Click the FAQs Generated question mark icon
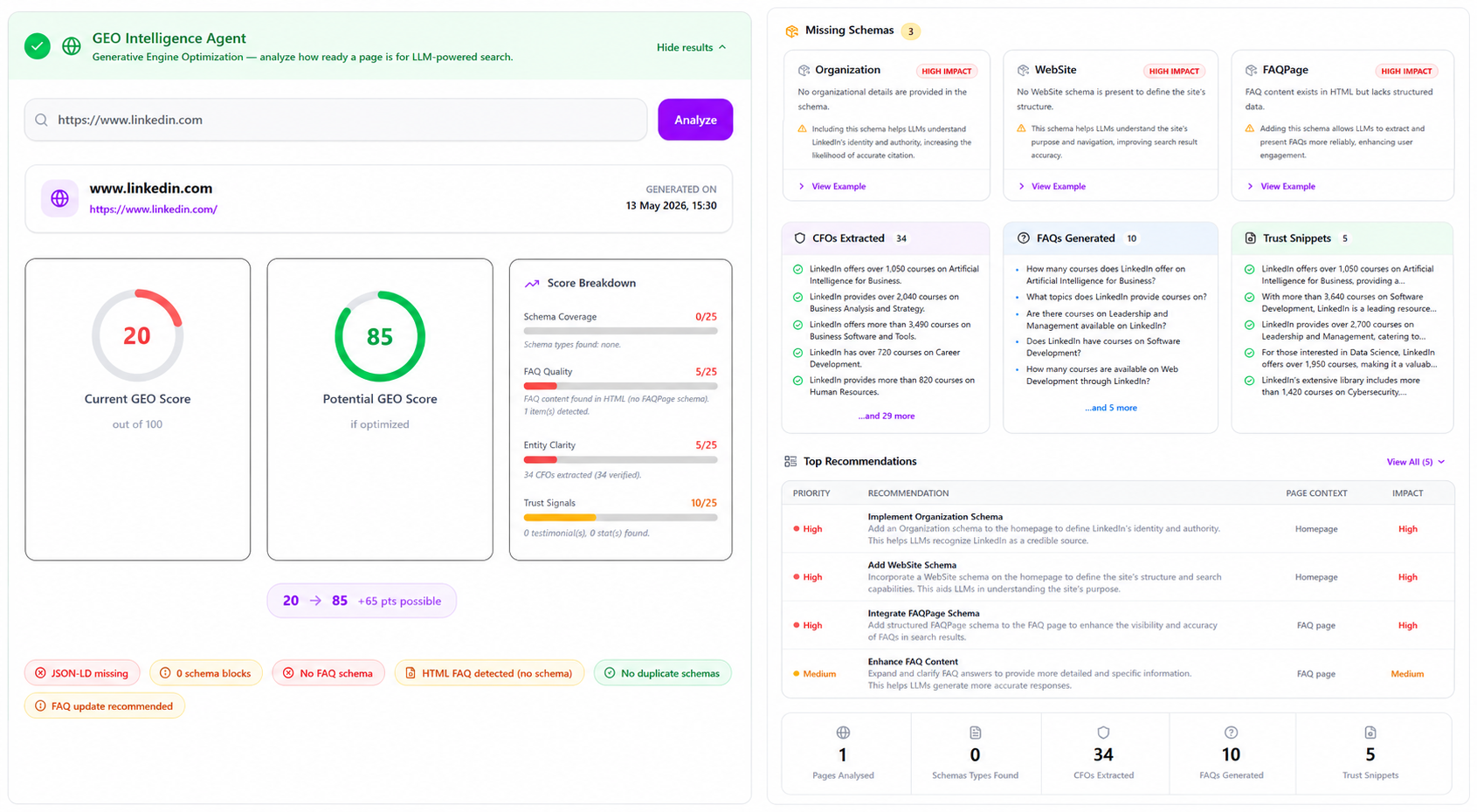Screen dimensions: 1477x812 point(1023,238)
